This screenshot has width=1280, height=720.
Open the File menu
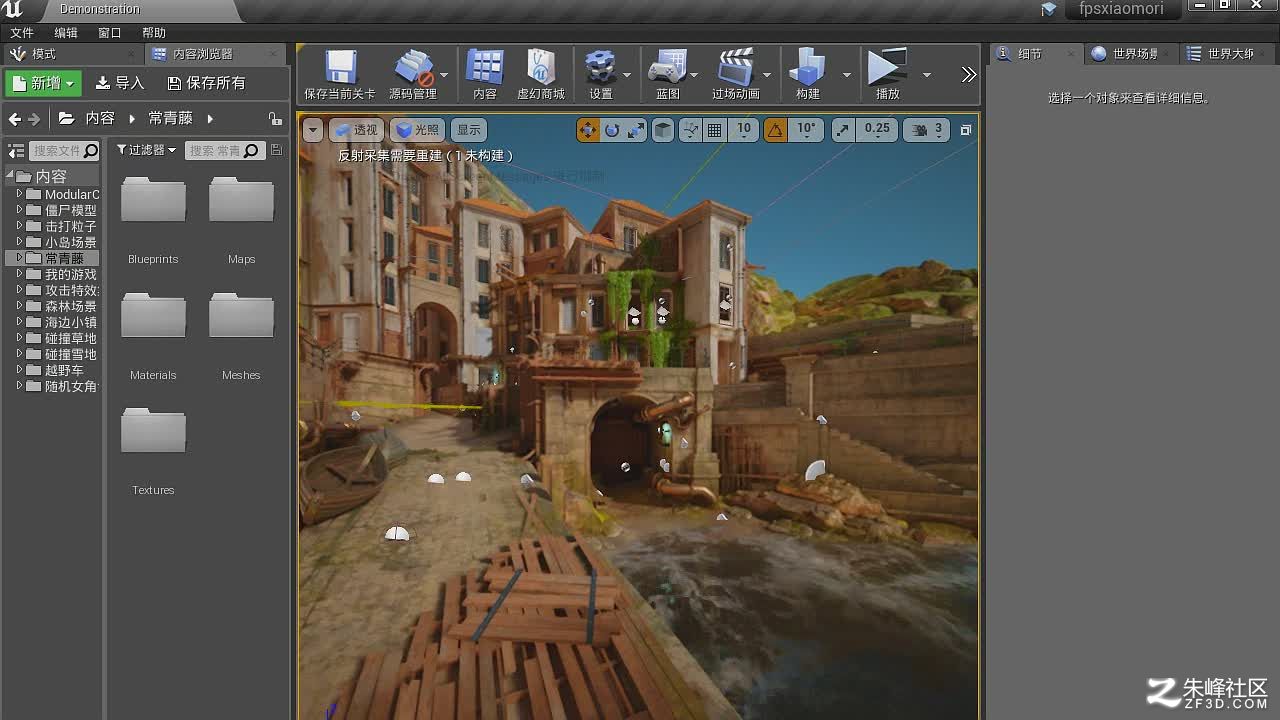click(x=22, y=33)
